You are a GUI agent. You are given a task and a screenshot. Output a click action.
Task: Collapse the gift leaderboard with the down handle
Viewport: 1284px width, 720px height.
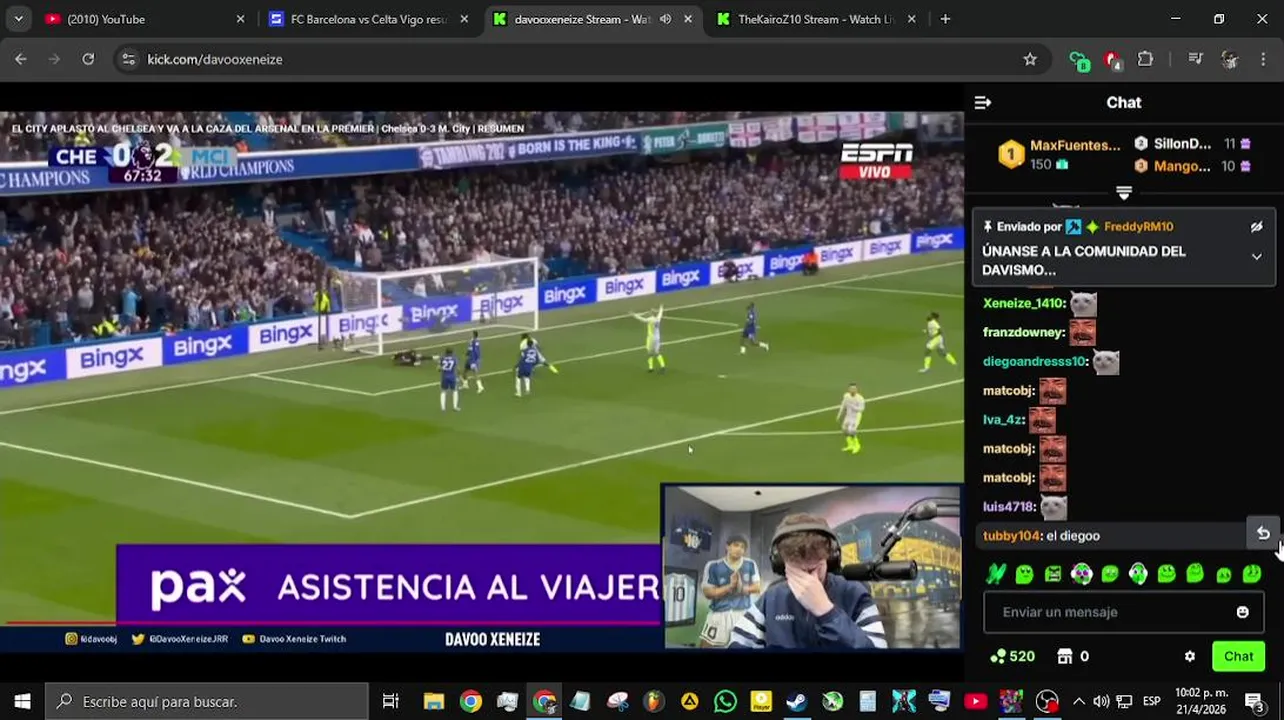point(1123,192)
